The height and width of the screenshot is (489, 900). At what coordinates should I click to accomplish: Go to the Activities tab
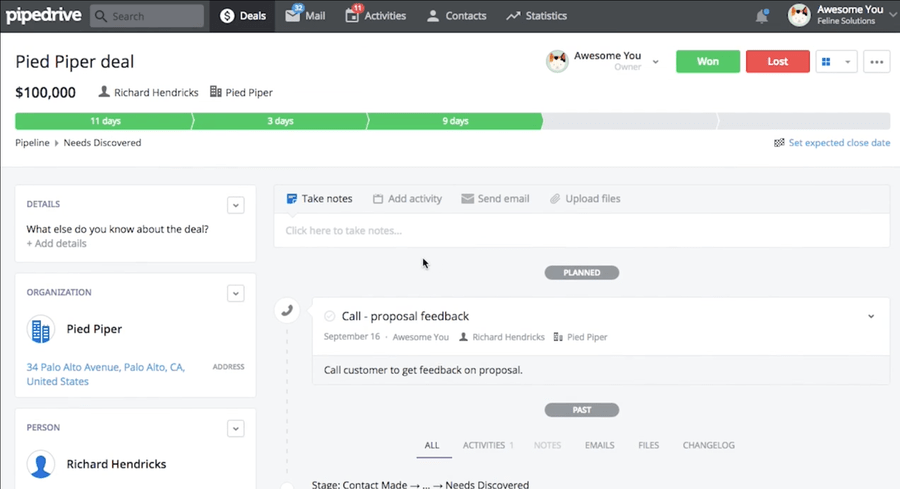pos(376,16)
